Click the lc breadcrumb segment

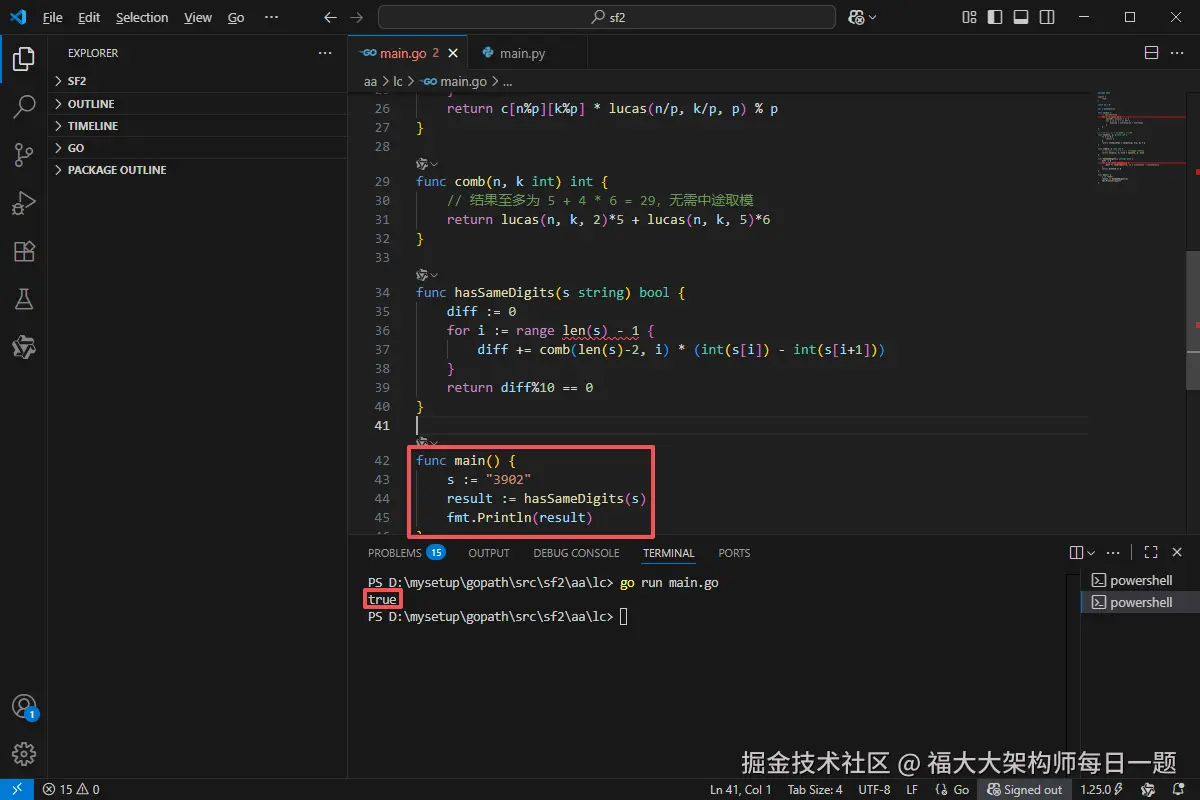click(397, 82)
